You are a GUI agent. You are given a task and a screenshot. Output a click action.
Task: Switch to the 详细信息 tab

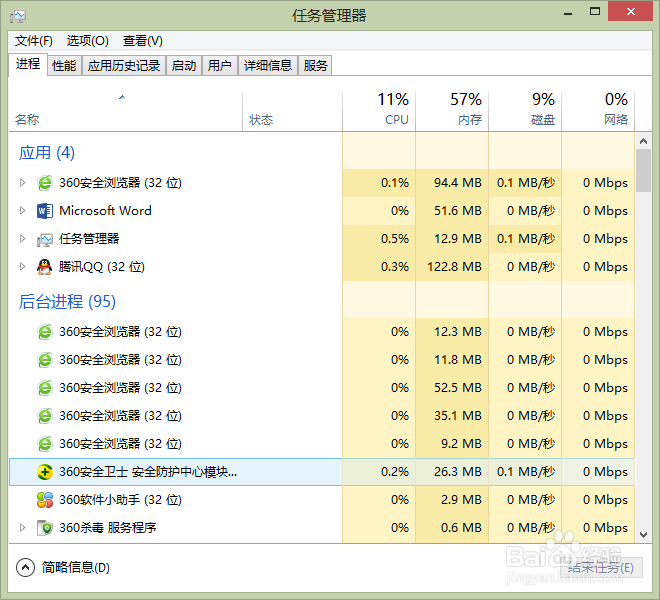point(268,66)
